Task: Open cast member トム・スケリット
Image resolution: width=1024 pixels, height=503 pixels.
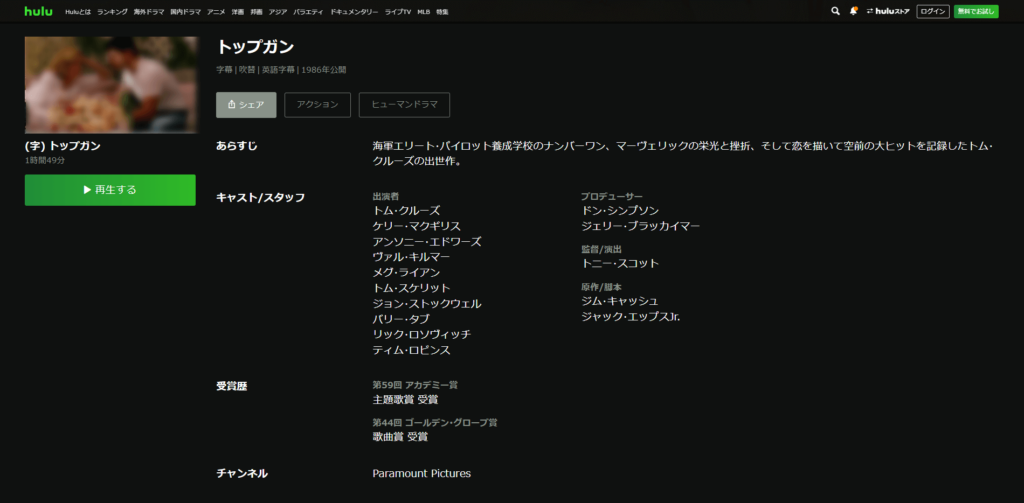Action: (x=411, y=288)
